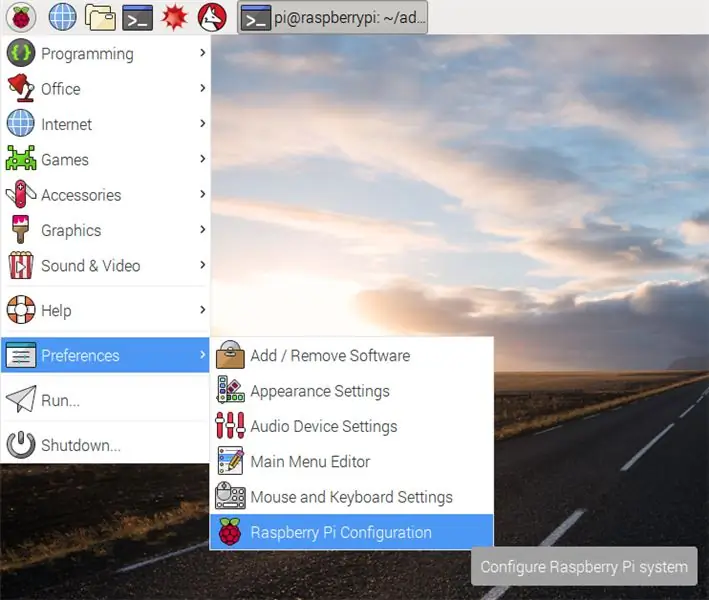Open Mouse and Keyboard Settings

pyautogui.click(x=352, y=496)
